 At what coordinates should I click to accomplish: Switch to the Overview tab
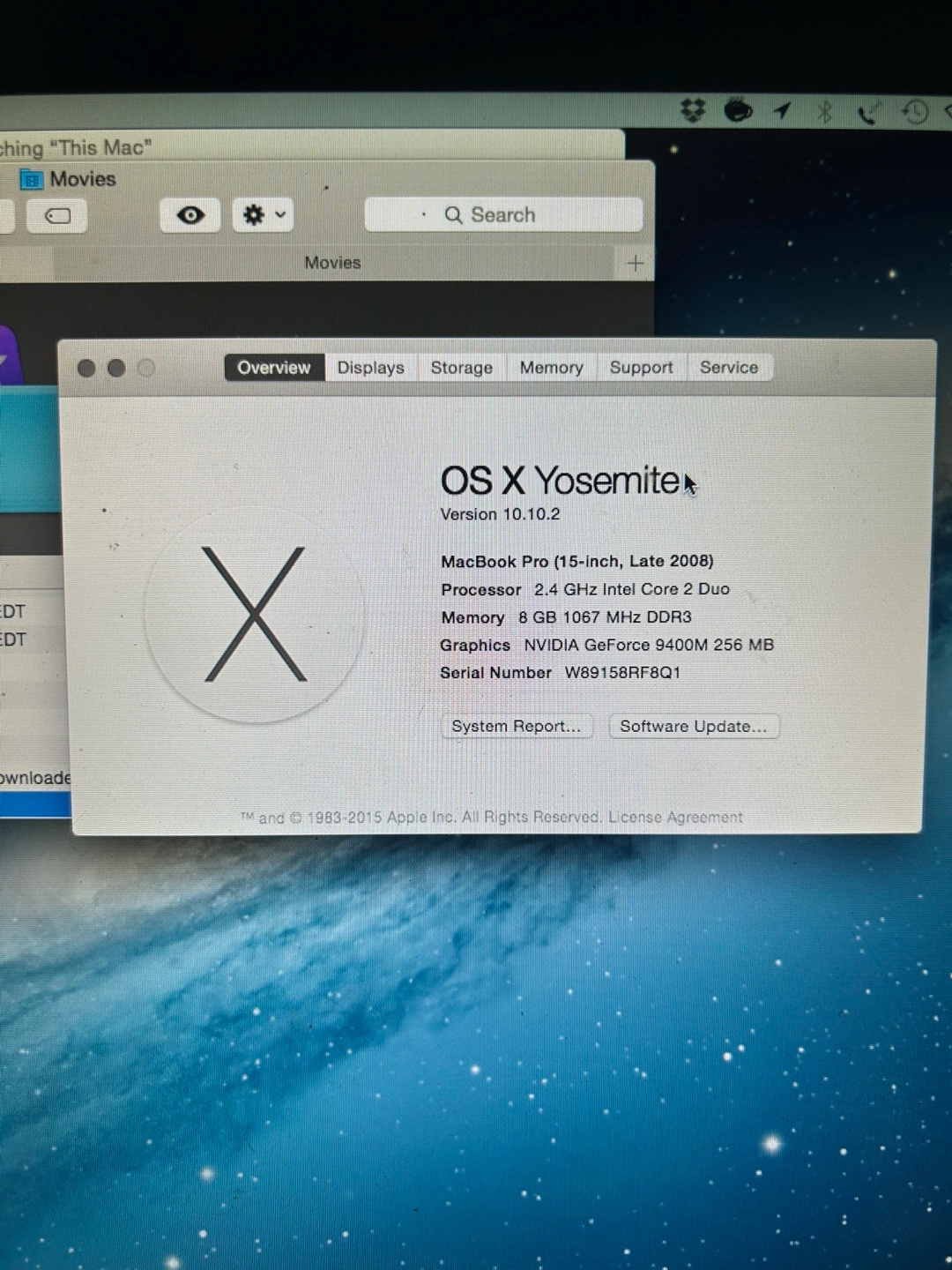274,368
